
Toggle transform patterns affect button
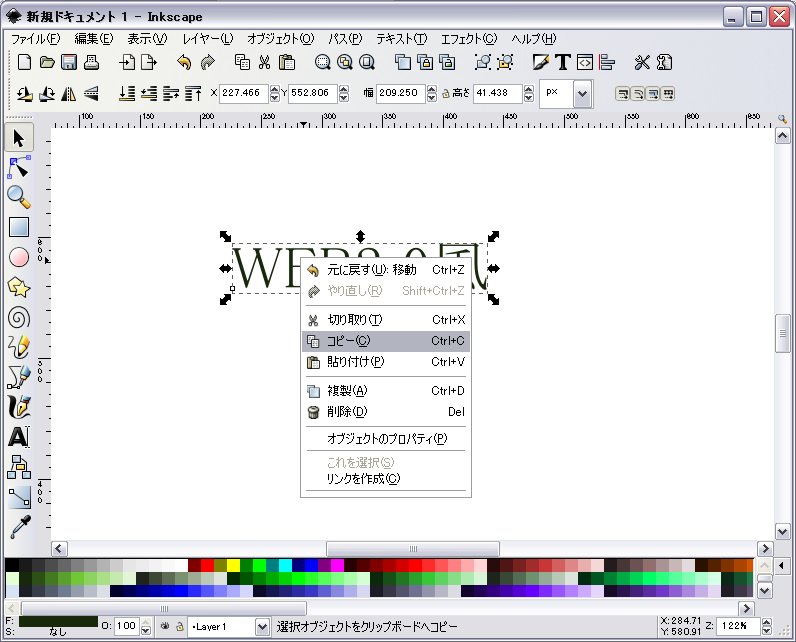tap(668, 93)
